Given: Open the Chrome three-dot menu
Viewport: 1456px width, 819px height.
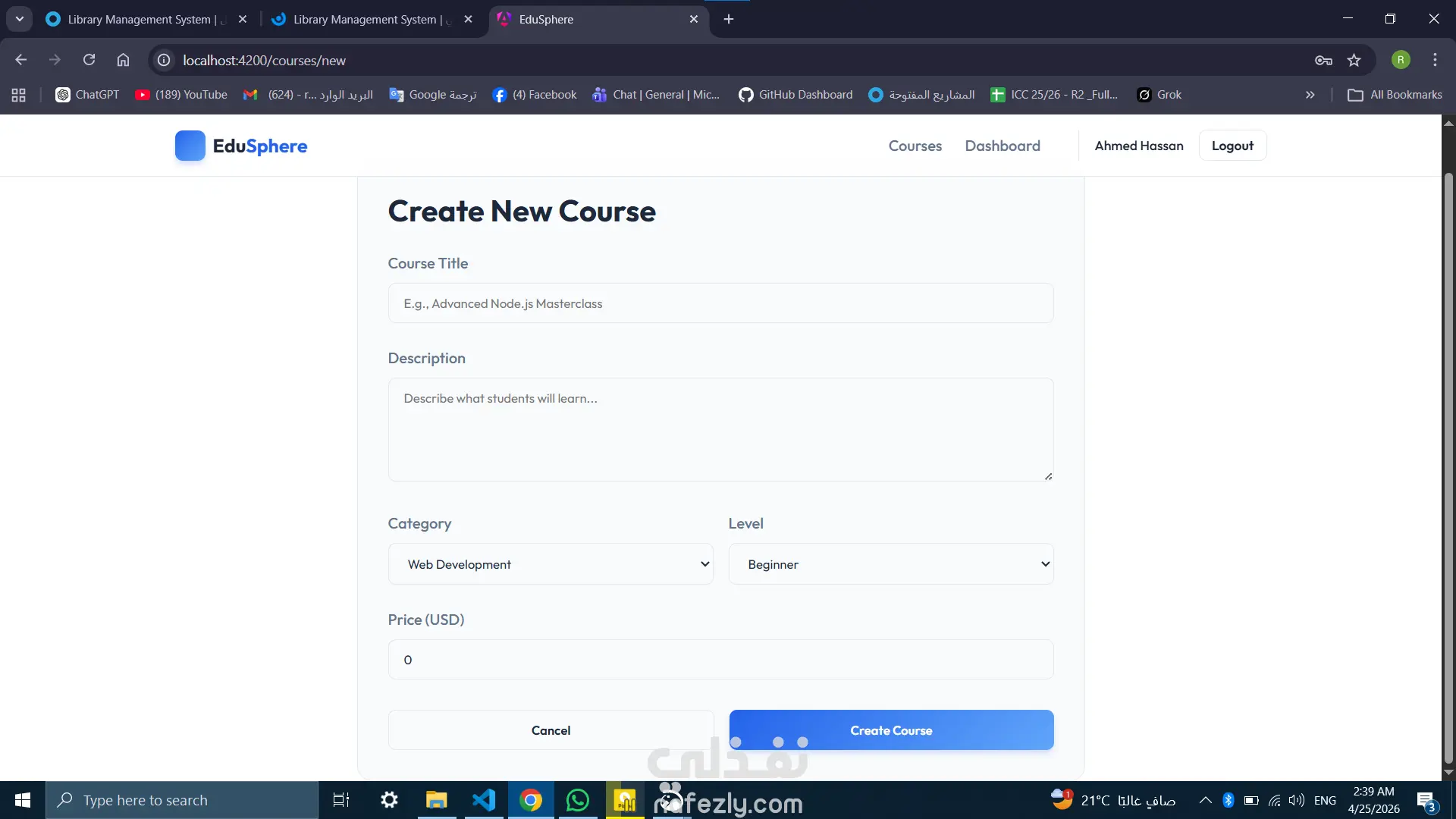Looking at the screenshot, I should click(x=1435, y=60).
